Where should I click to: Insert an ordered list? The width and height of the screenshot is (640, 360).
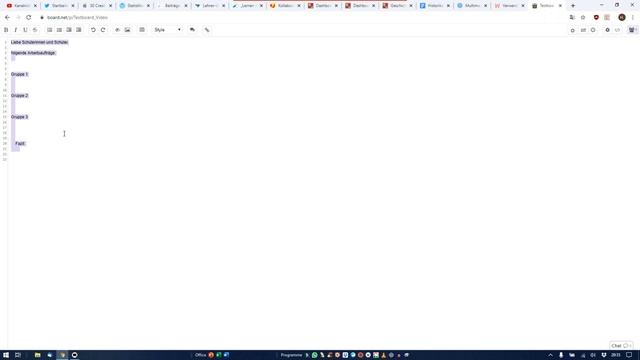(x=49, y=30)
